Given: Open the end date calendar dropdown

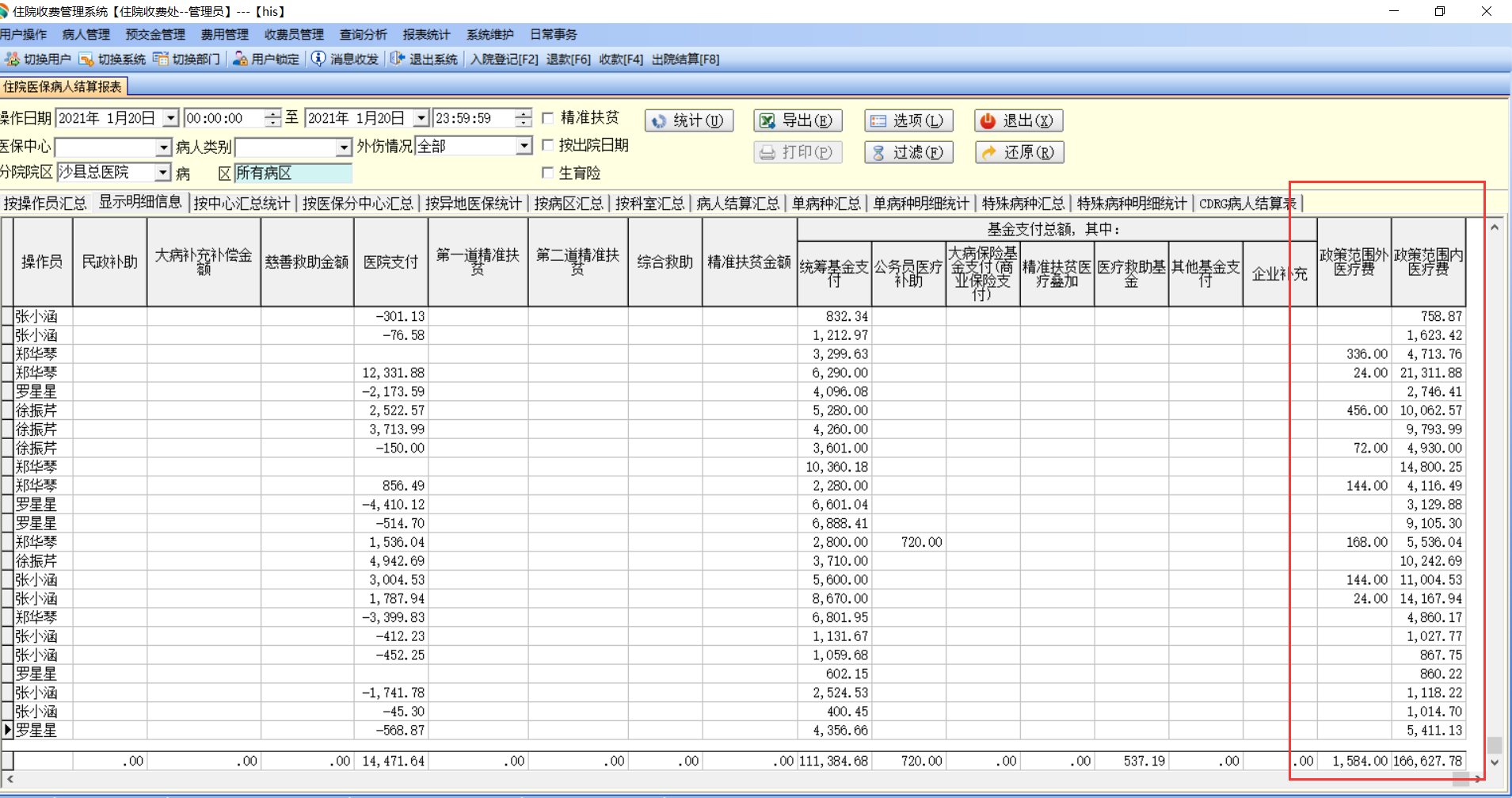Looking at the screenshot, I should [x=421, y=118].
